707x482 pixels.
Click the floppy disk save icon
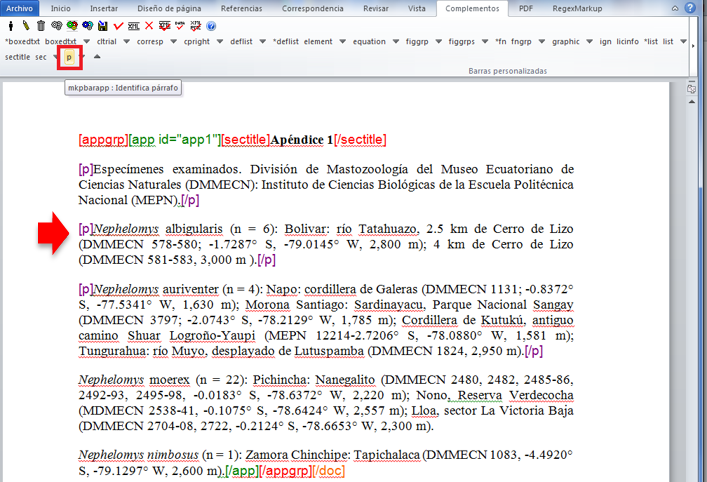click(102, 25)
